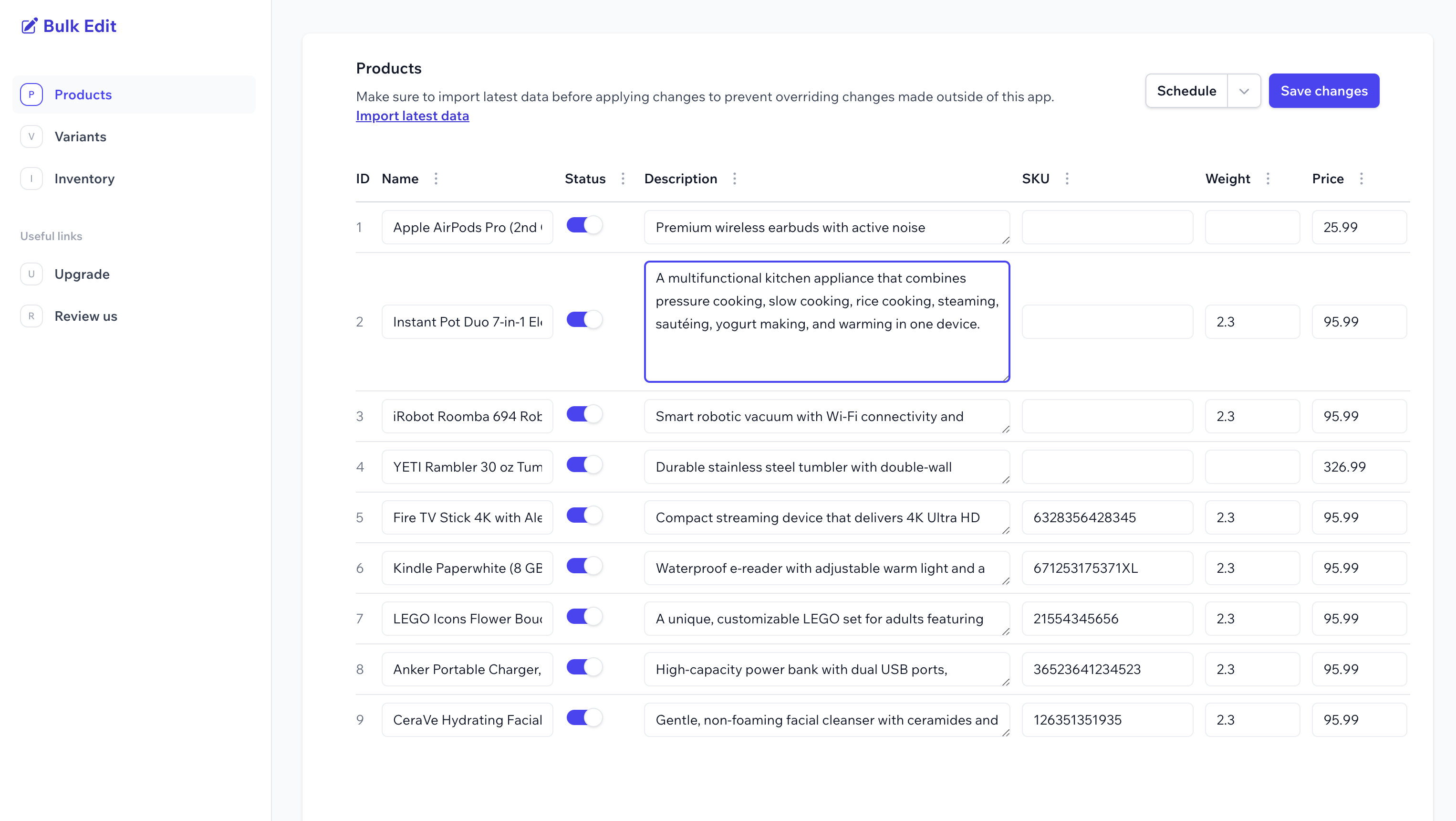This screenshot has height=821, width=1456.
Task: Click the ID column header
Action: 362,179
